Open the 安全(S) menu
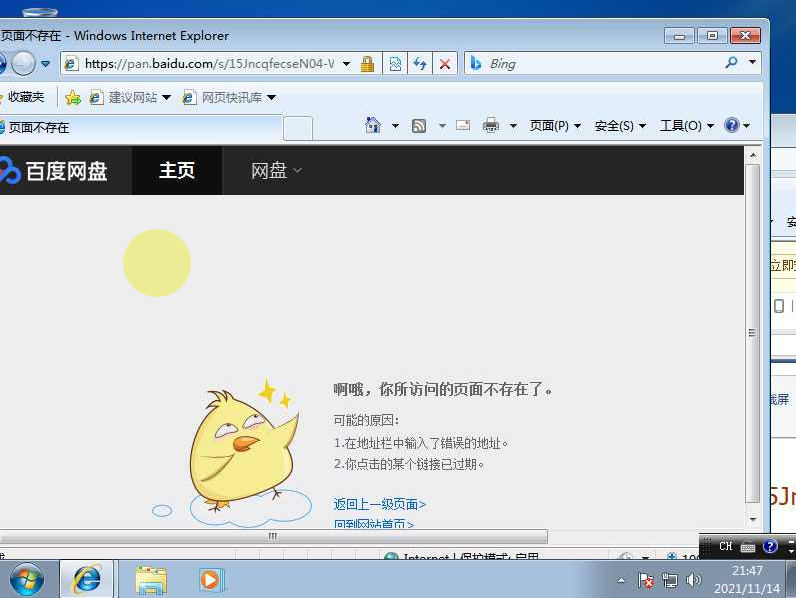 620,125
